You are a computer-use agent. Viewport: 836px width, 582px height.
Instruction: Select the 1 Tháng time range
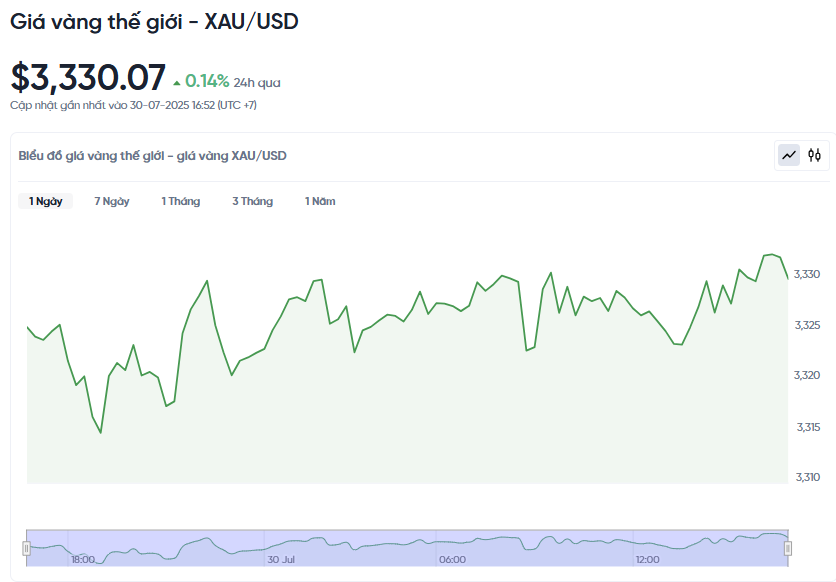[x=181, y=201]
